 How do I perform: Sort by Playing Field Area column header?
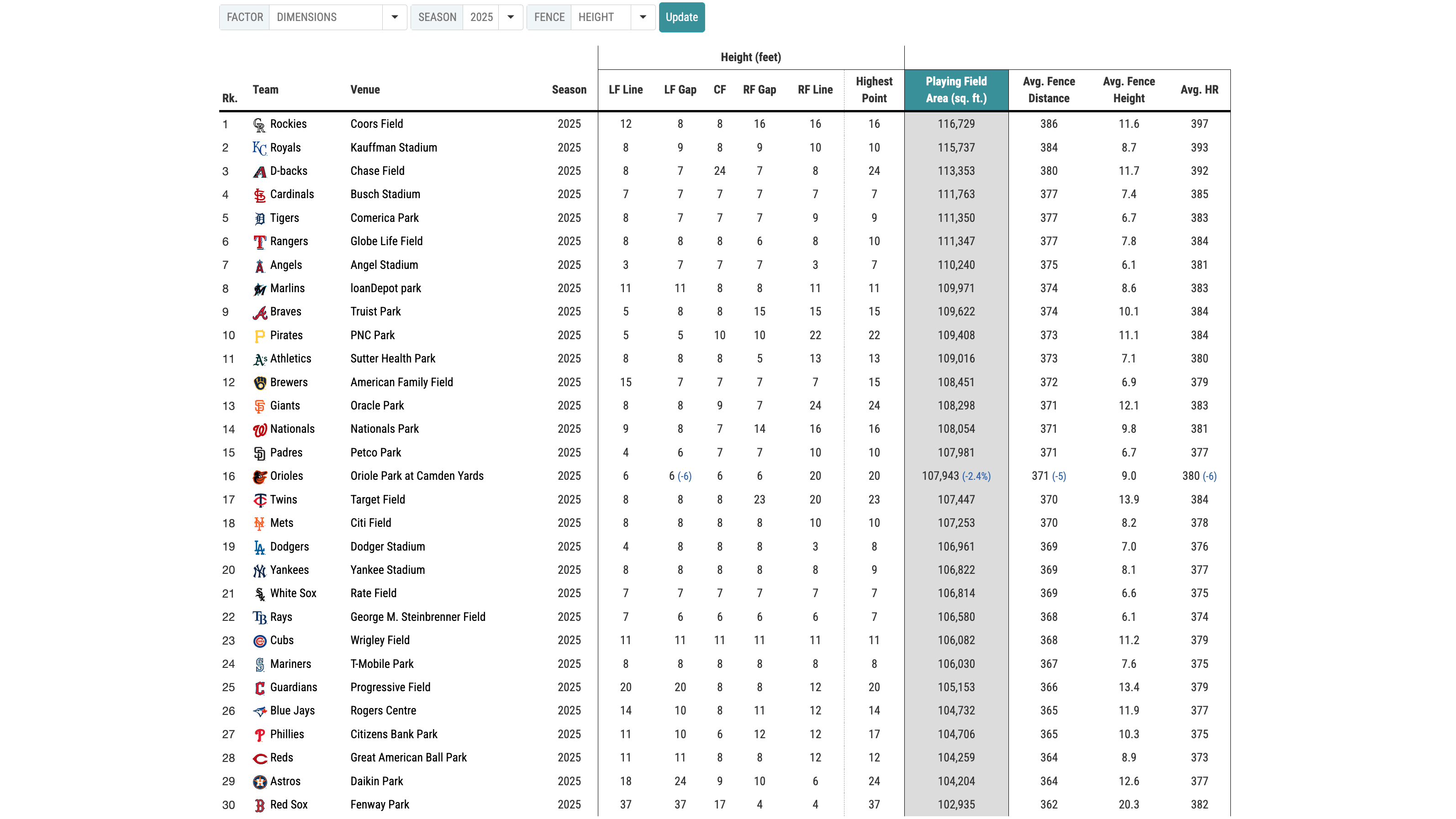[956, 90]
